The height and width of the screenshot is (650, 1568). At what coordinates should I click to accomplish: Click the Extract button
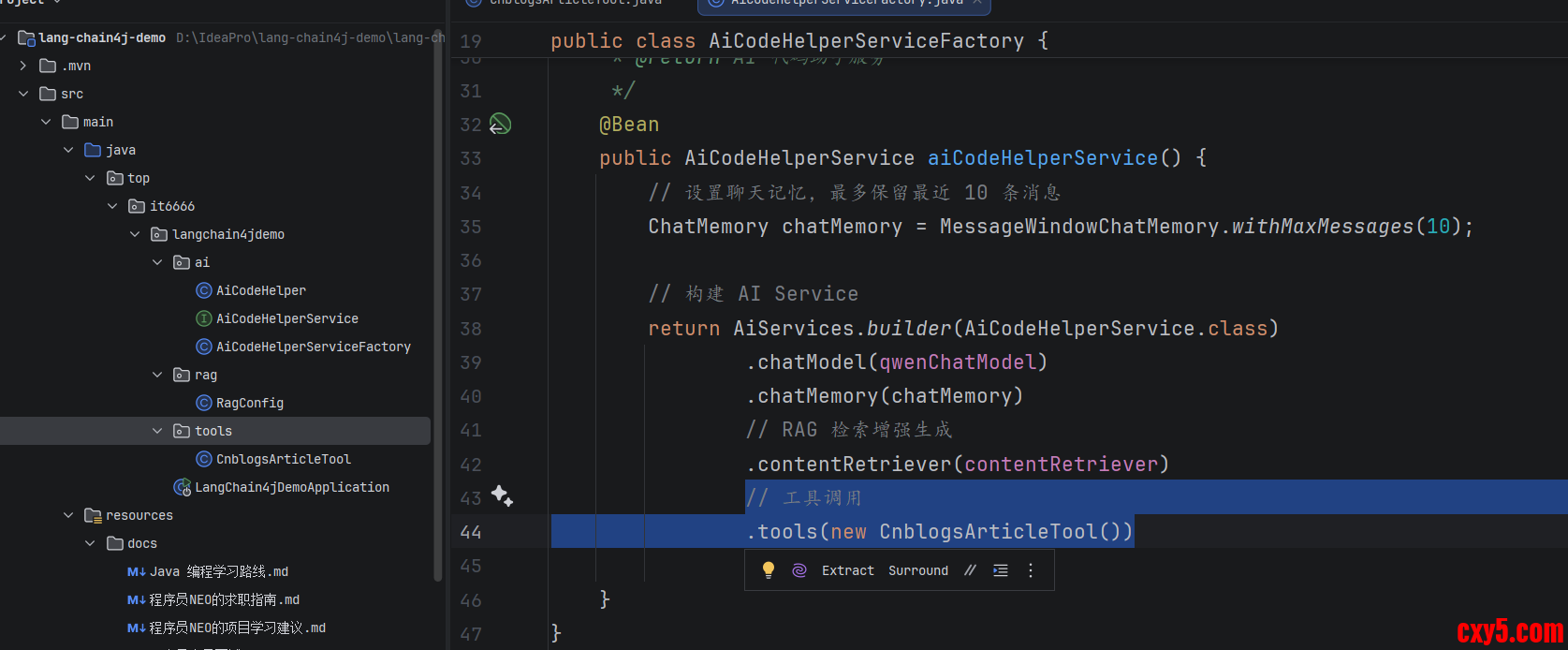tap(847, 570)
